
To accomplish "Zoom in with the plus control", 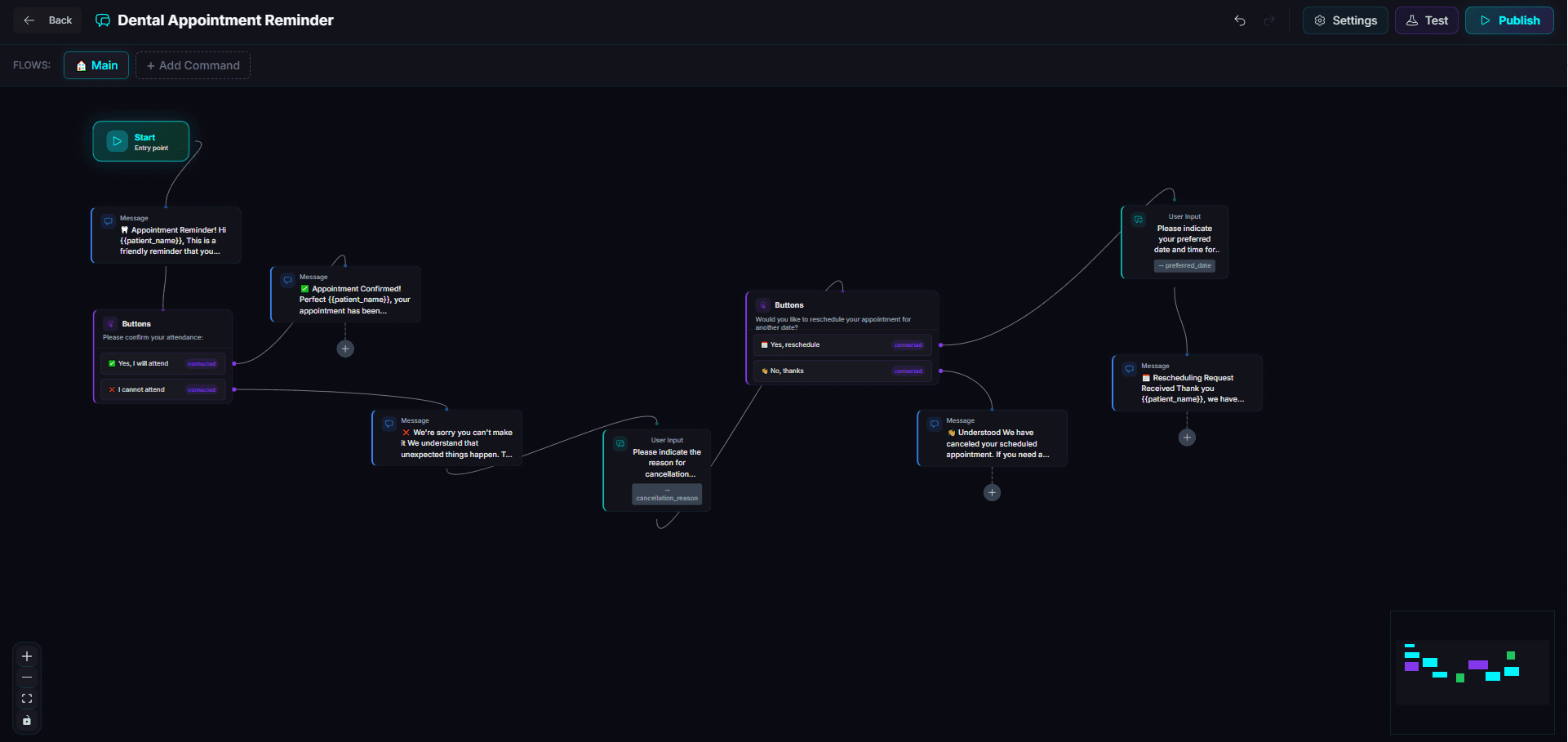I will click(27, 656).
